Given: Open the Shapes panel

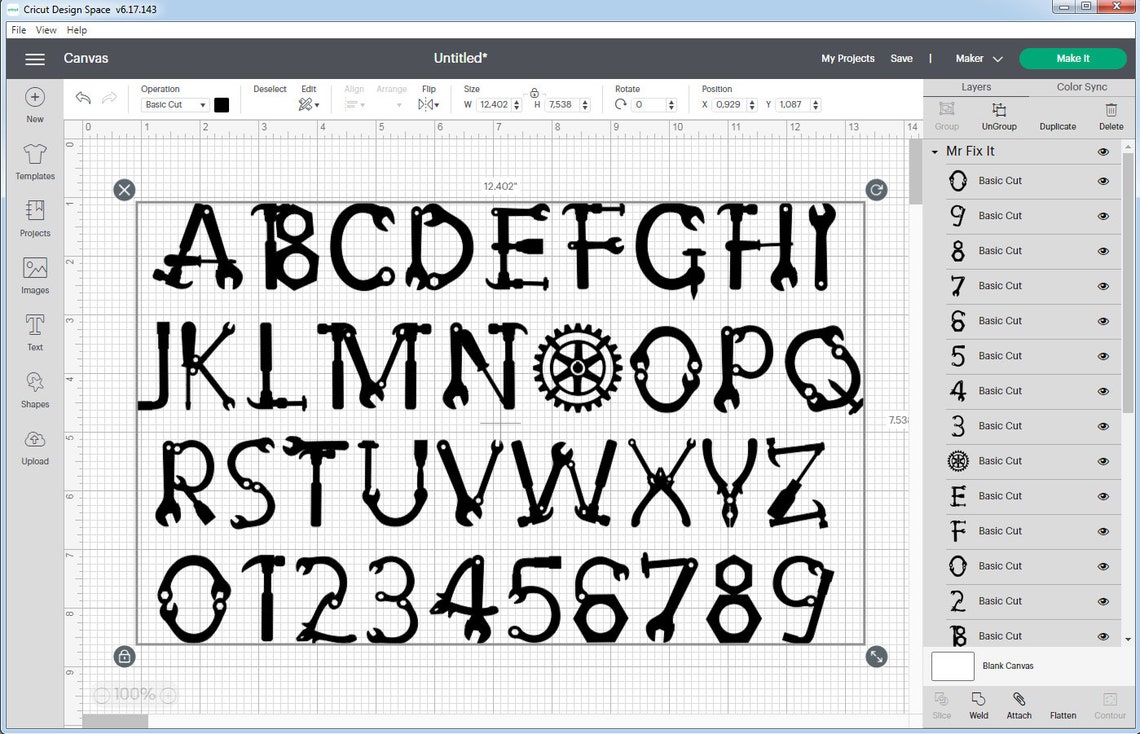Looking at the screenshot, I should click(34, 388).
